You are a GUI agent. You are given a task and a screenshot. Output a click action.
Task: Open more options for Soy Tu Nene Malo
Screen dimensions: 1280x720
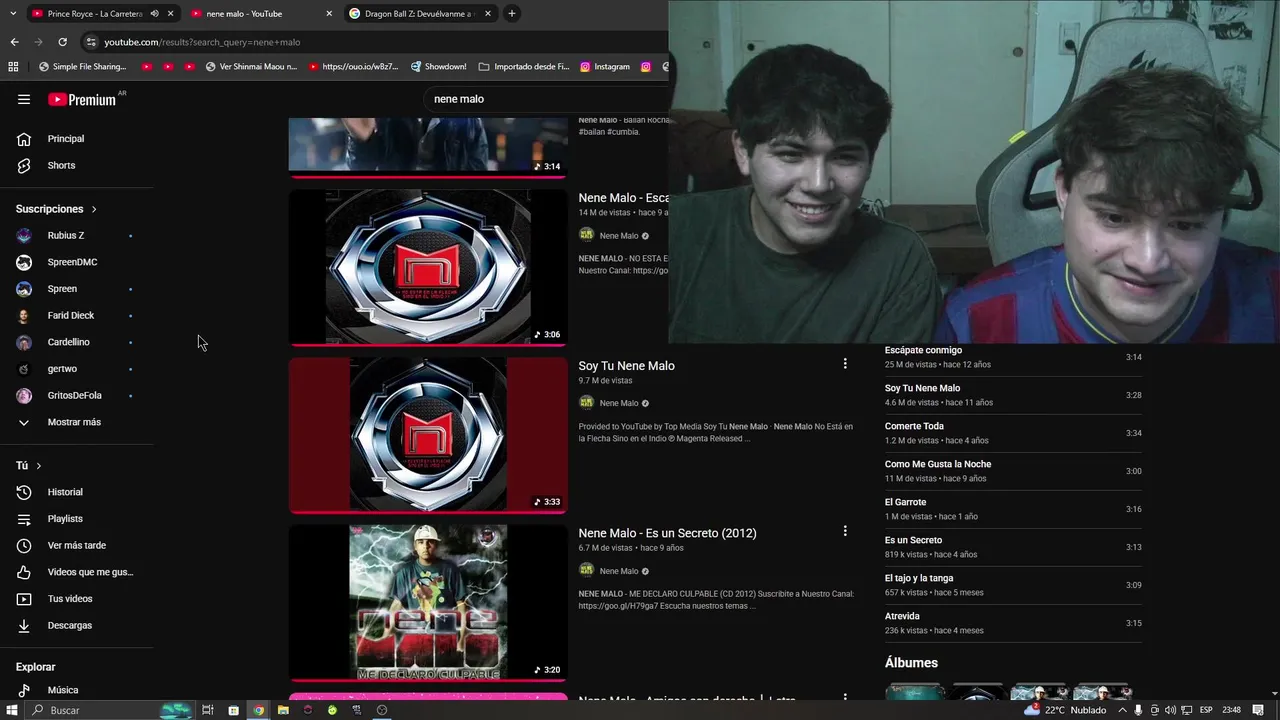(845, 364)
